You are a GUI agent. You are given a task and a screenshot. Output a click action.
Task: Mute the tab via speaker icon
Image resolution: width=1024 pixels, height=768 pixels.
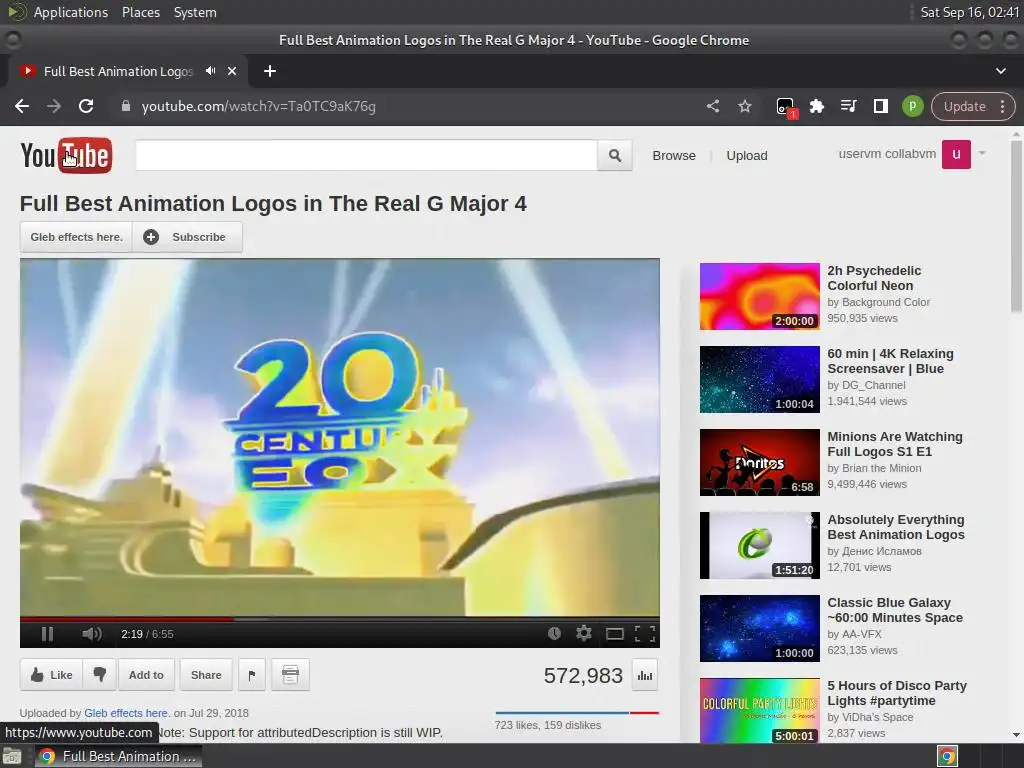[x=210, y=71]
